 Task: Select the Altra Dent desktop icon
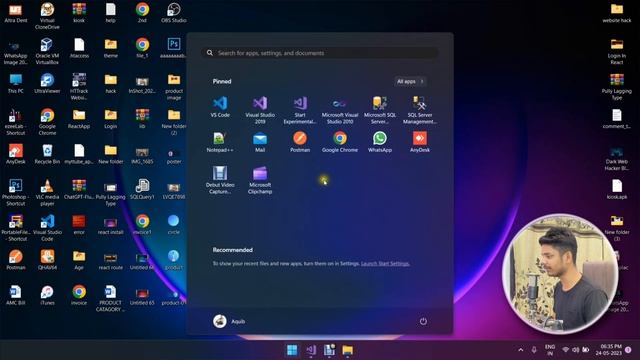(x=16, y=13)
